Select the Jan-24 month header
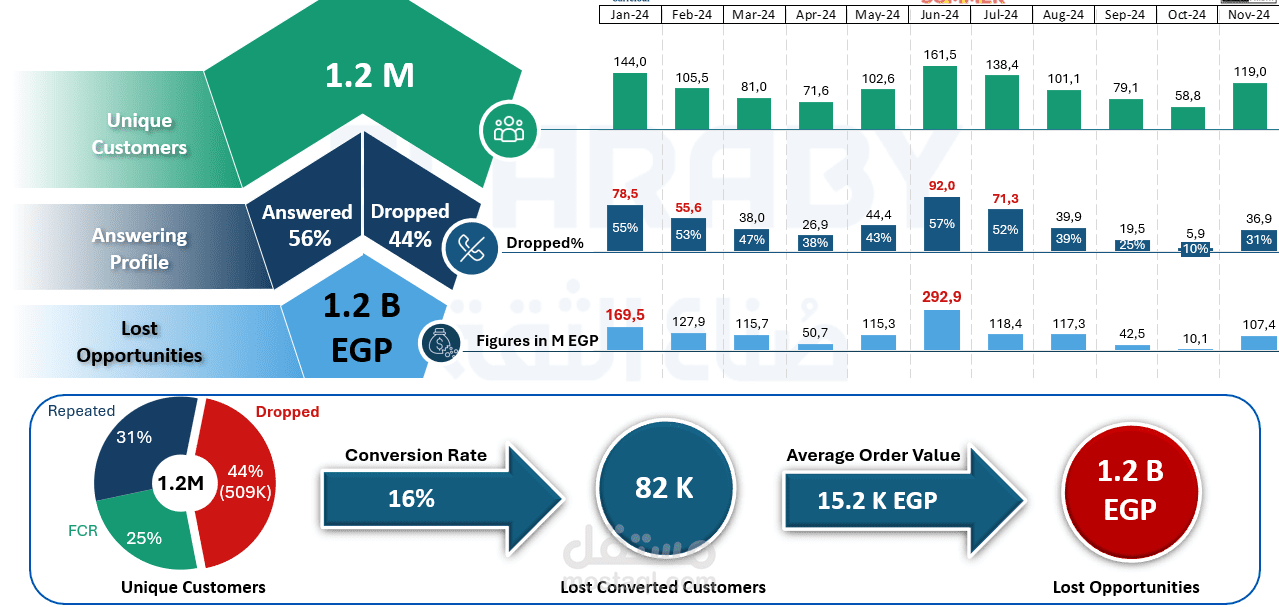The height and width of the screenshot is (607, 1279). coord(630,14)
